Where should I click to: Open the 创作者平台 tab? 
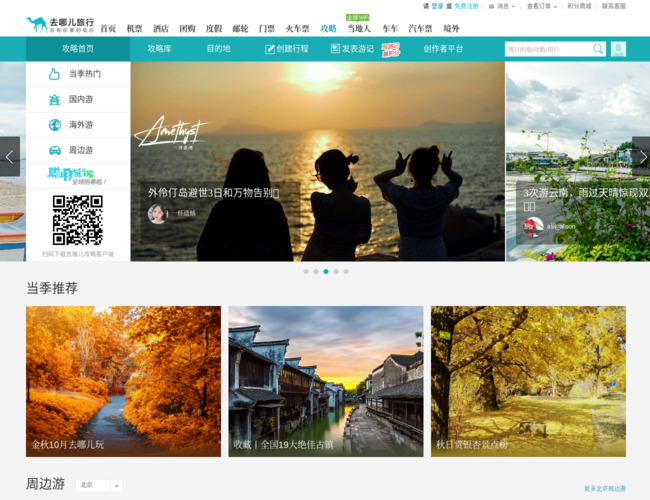pos(443,49)
